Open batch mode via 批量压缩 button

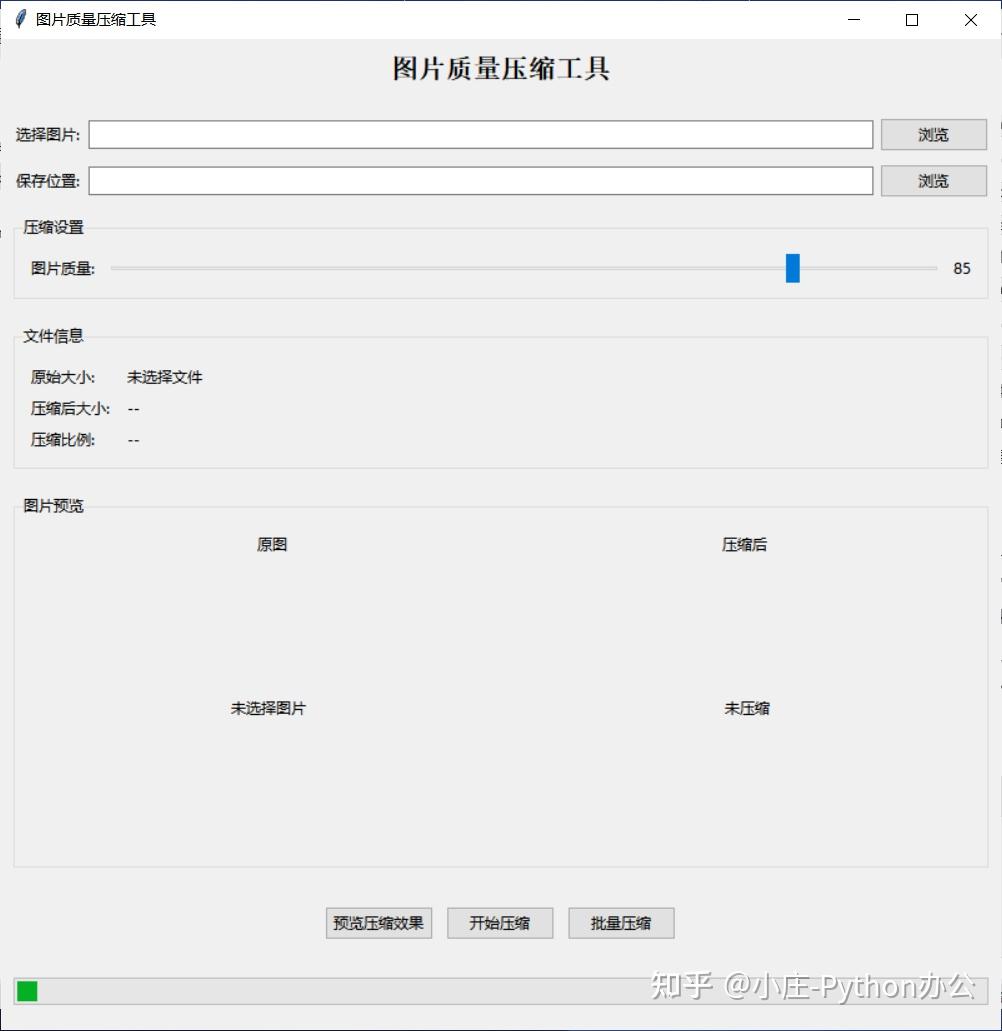point(621,922)
